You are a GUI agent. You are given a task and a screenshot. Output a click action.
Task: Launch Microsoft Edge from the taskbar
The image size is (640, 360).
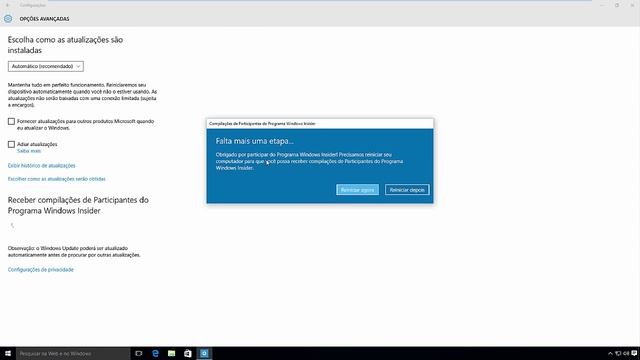coord(155,353)
